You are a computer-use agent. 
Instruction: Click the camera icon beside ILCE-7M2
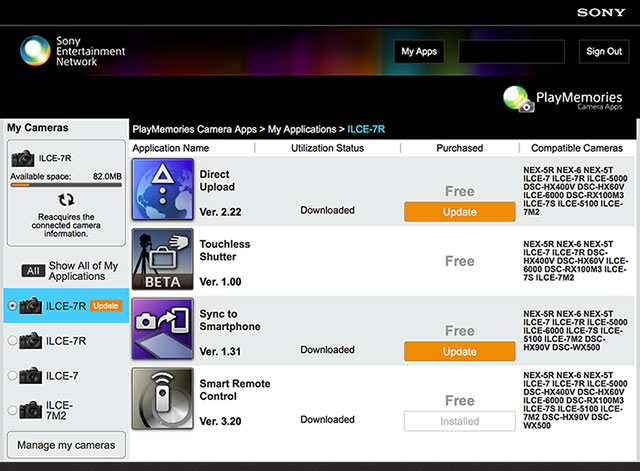click(31, 410)
